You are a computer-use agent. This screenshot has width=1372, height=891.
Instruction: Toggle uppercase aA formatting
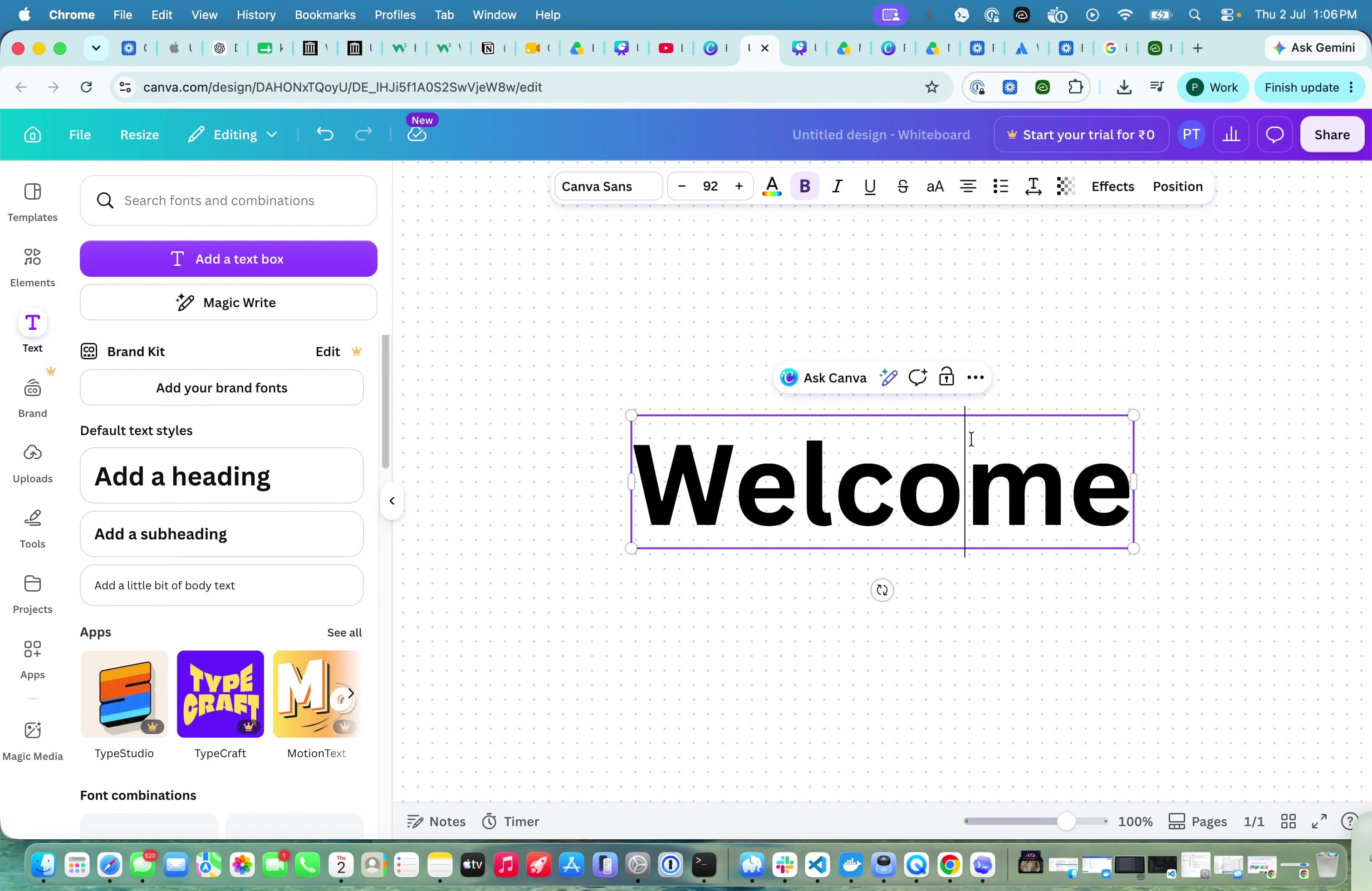935,186
